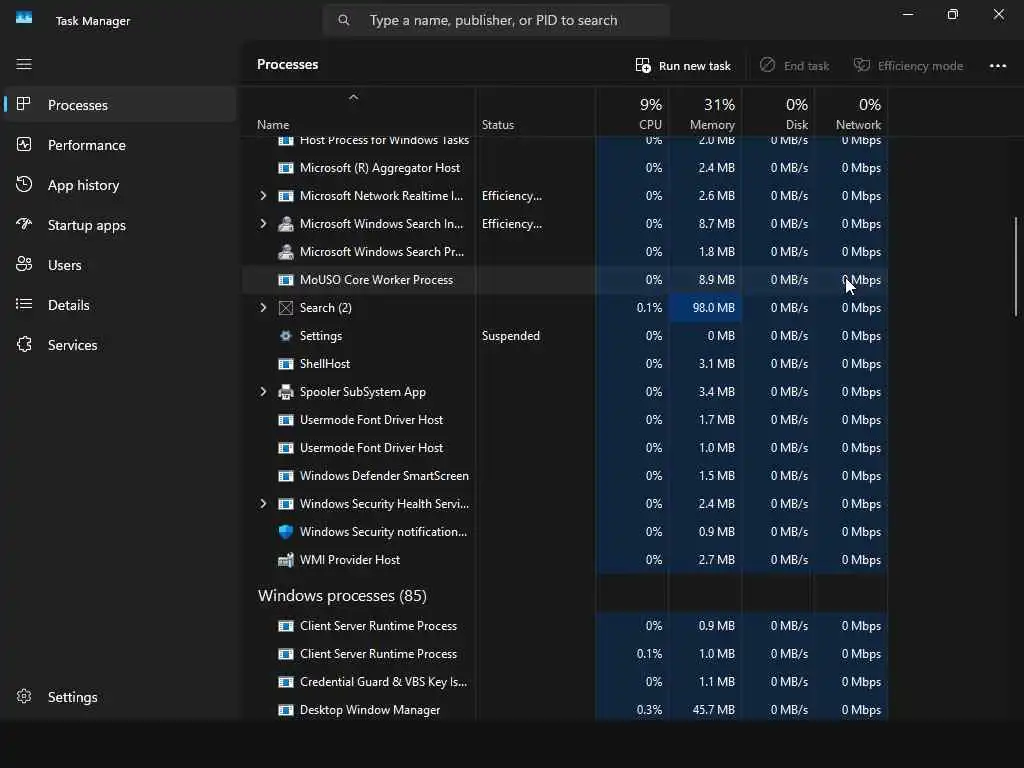Switch to the Processes tab

(x=120, y=104)
